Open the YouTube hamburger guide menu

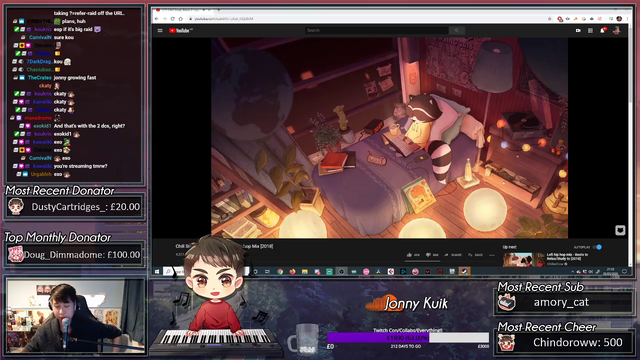point(160,31)
